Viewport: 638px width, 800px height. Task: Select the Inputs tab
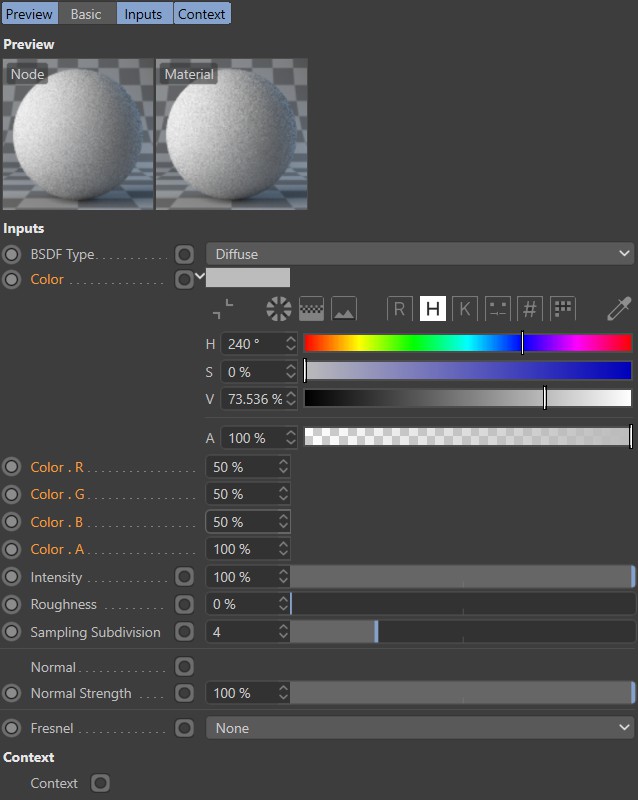pyautogui.click(x=144, y=13)
